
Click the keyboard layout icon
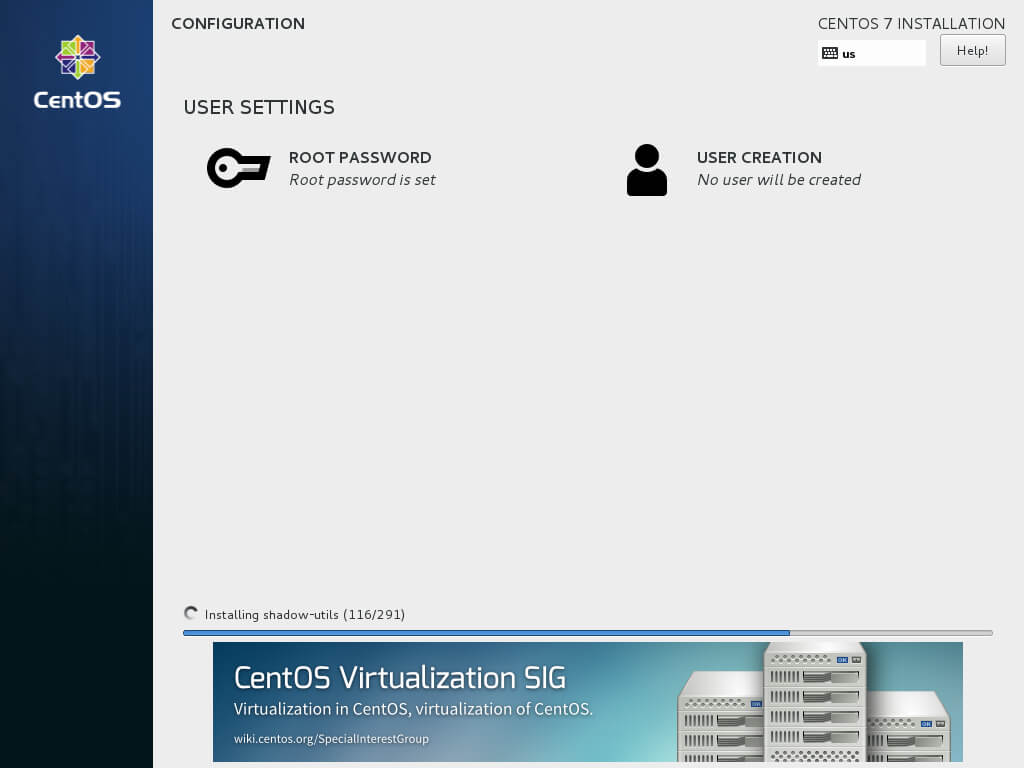[829, 54]
